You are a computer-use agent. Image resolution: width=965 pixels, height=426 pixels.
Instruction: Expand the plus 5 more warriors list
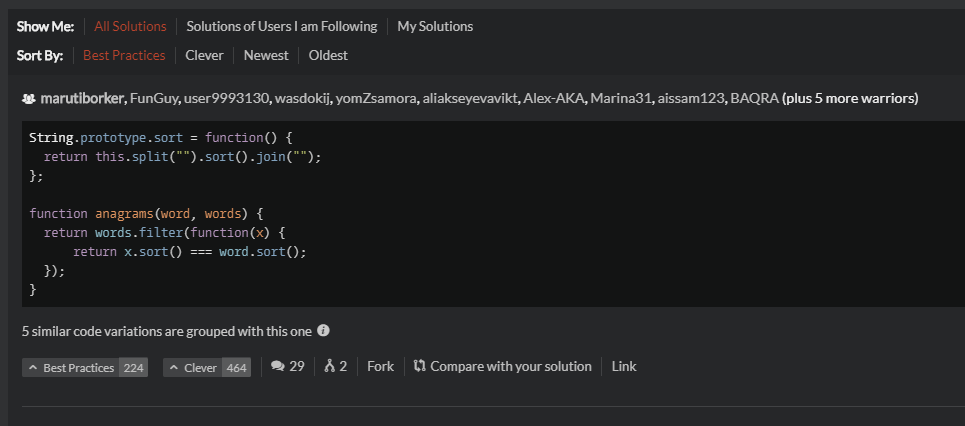850,98
